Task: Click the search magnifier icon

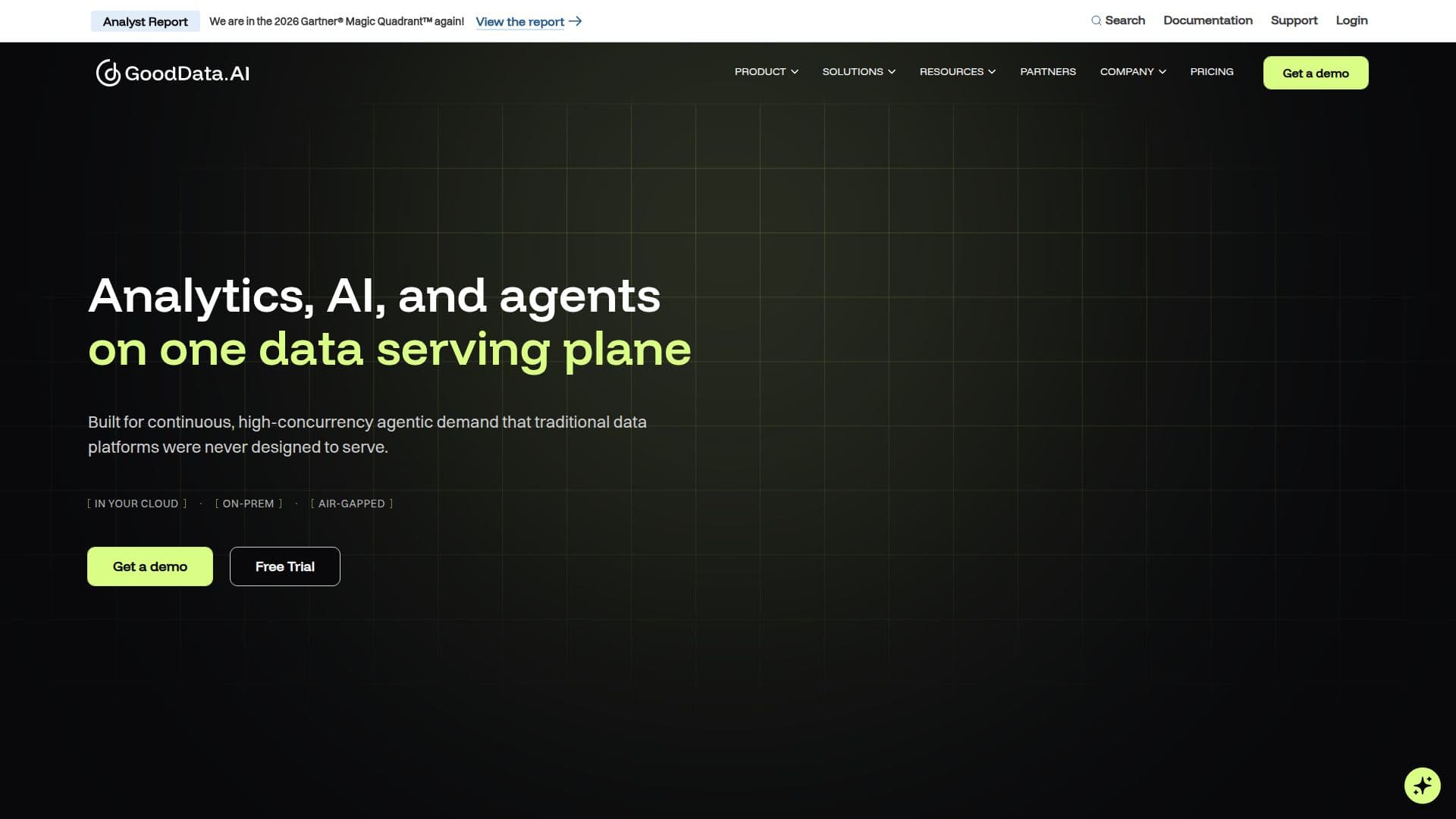Action: pos(1096,20)
